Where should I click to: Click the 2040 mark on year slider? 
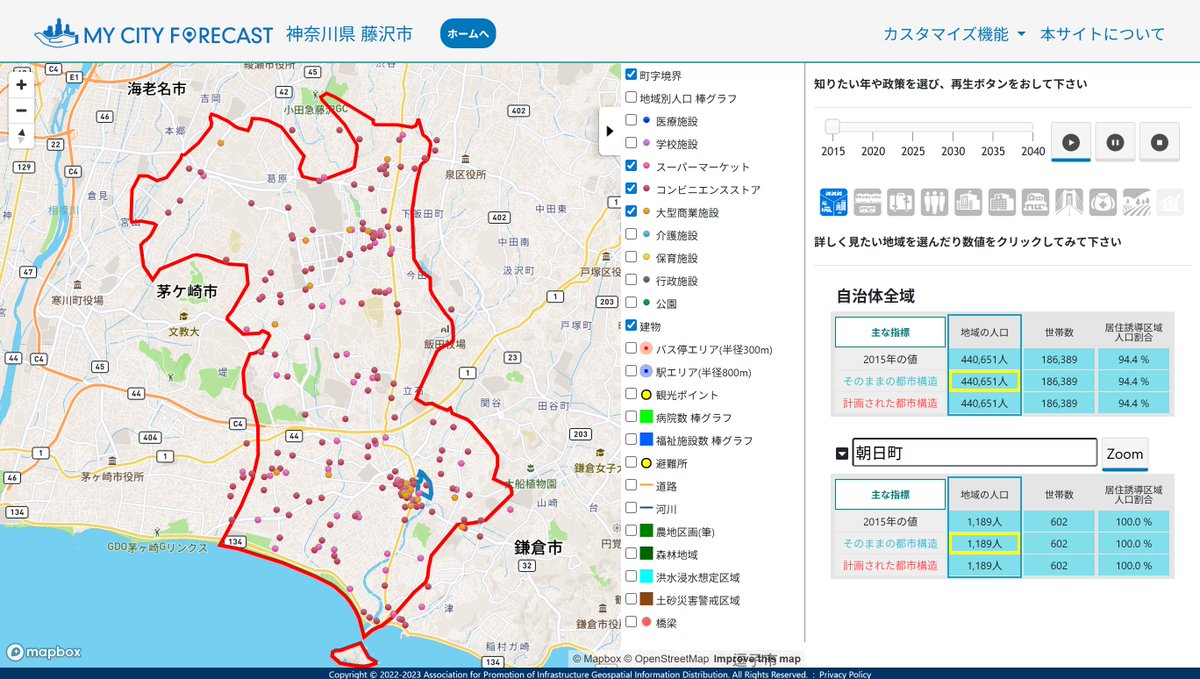coord(1033,151)
